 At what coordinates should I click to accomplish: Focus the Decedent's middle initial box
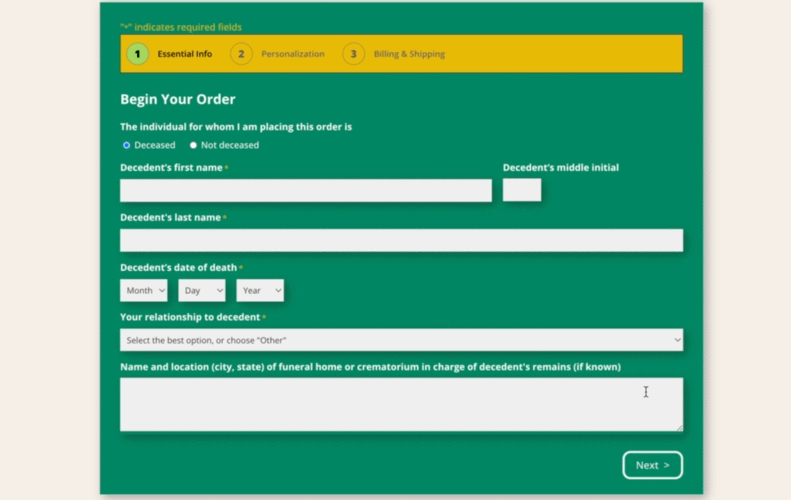coord(522,190)
